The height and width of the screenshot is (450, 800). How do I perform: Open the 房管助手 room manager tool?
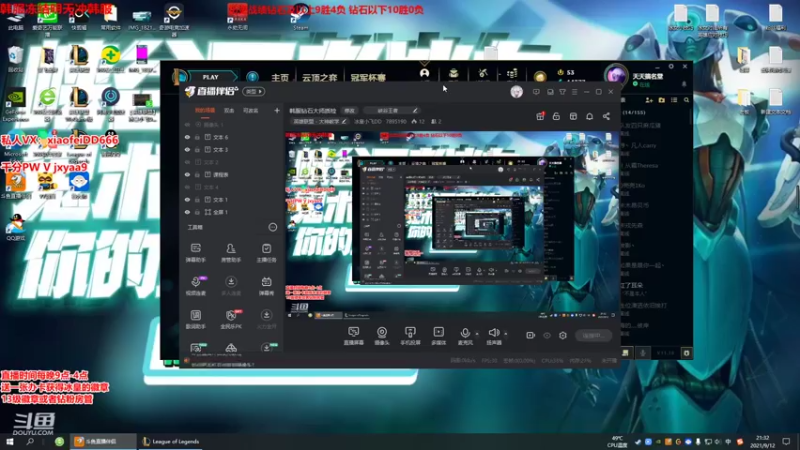[231, 253]
